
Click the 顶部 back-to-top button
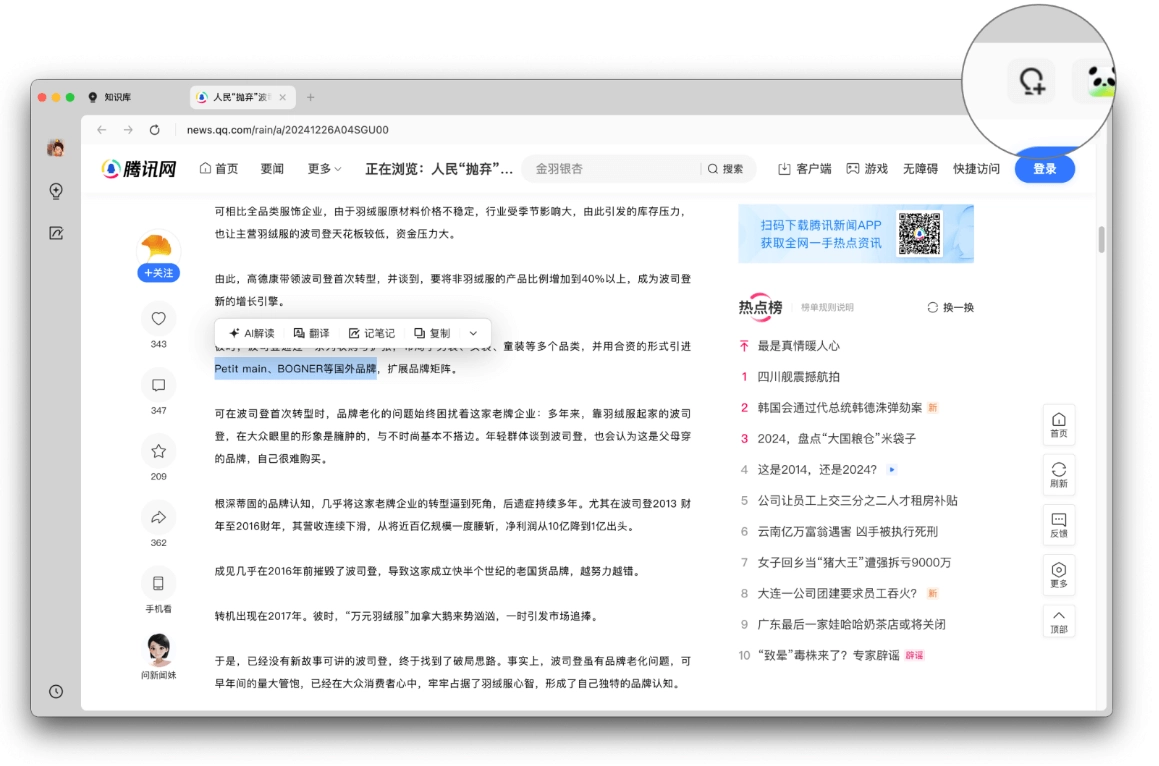[1058, 620]
